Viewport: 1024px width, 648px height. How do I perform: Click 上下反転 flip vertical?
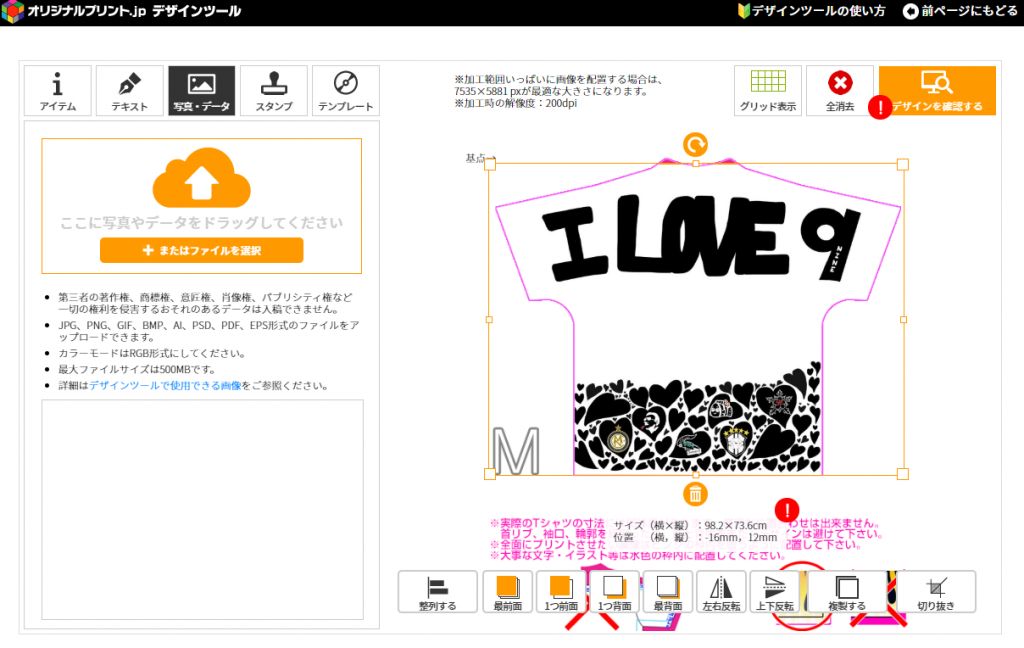click(775, 592)
